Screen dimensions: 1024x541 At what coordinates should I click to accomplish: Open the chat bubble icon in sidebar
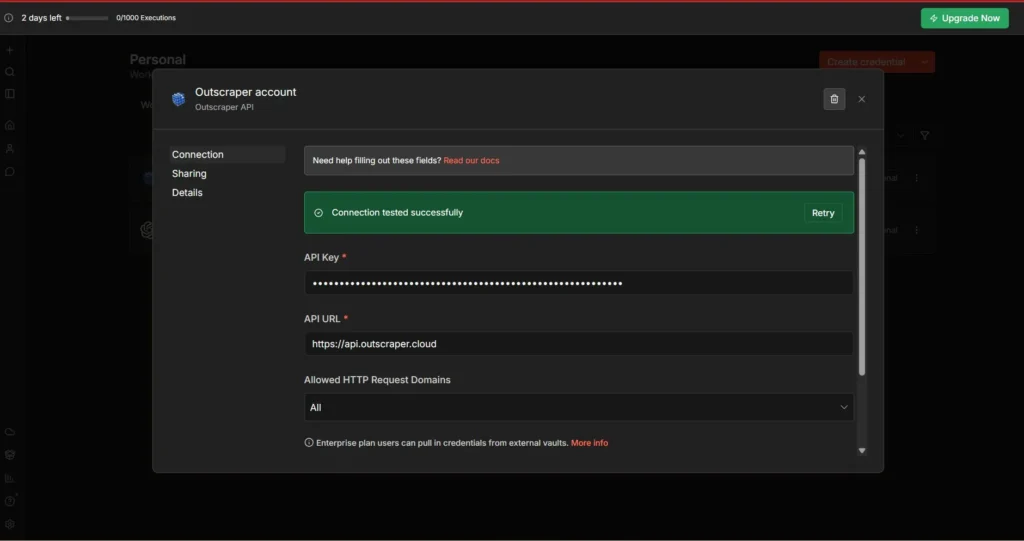pyautogui.click(x=10, y=171)
